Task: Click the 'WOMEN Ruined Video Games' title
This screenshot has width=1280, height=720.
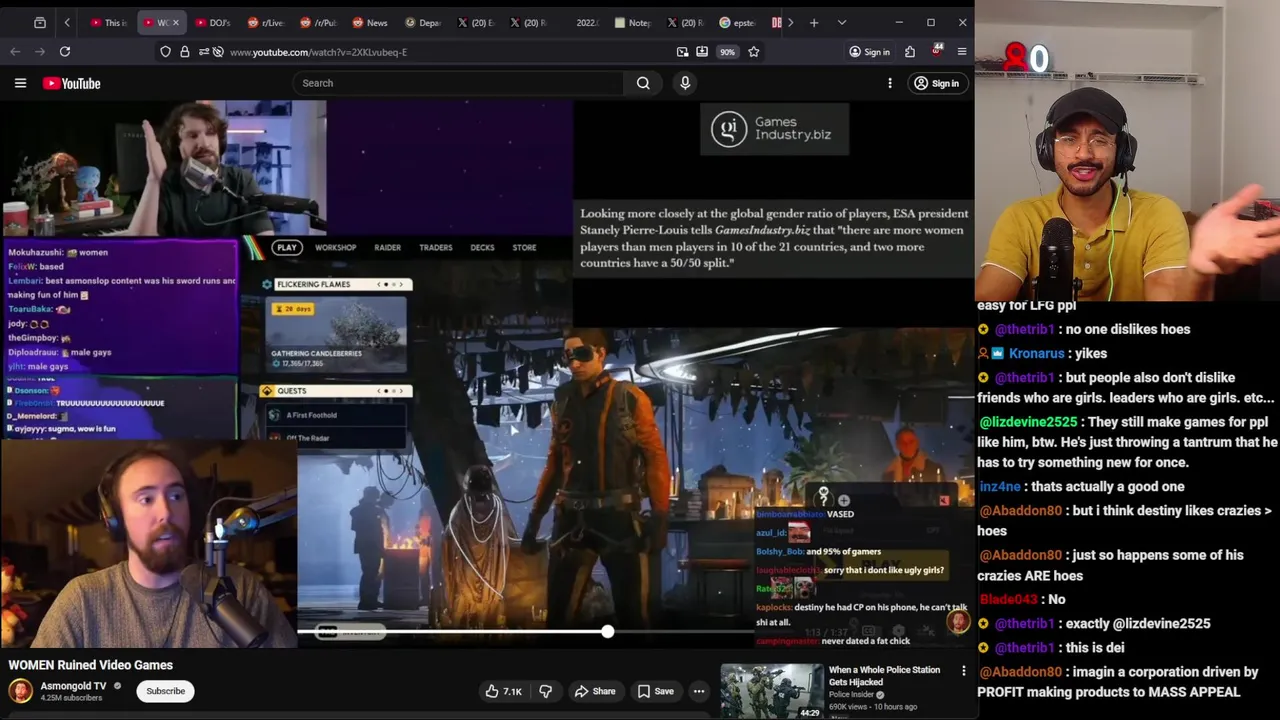Action: click(x=90, y=665)
